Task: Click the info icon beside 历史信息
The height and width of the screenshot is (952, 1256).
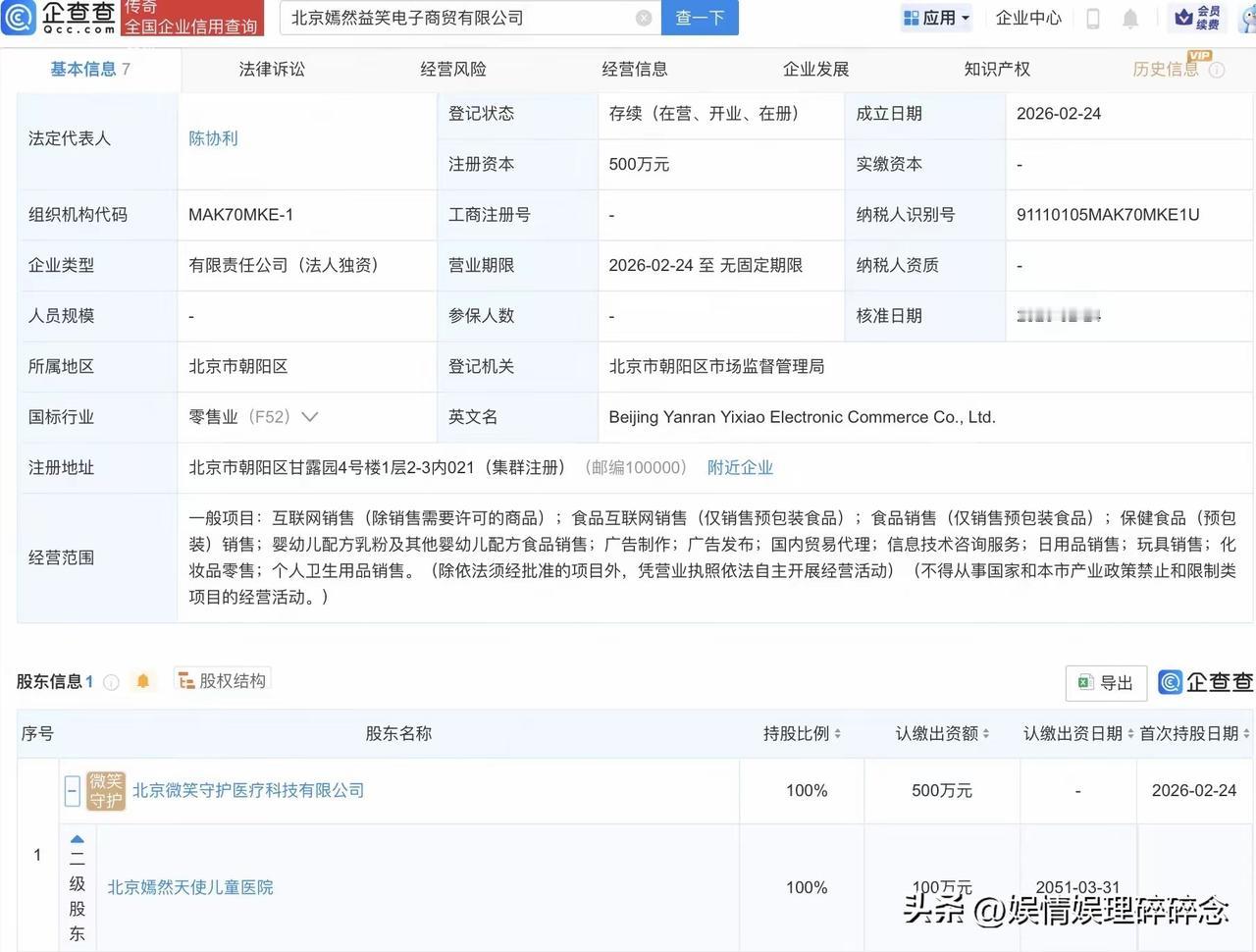Action: (1217, 70)
